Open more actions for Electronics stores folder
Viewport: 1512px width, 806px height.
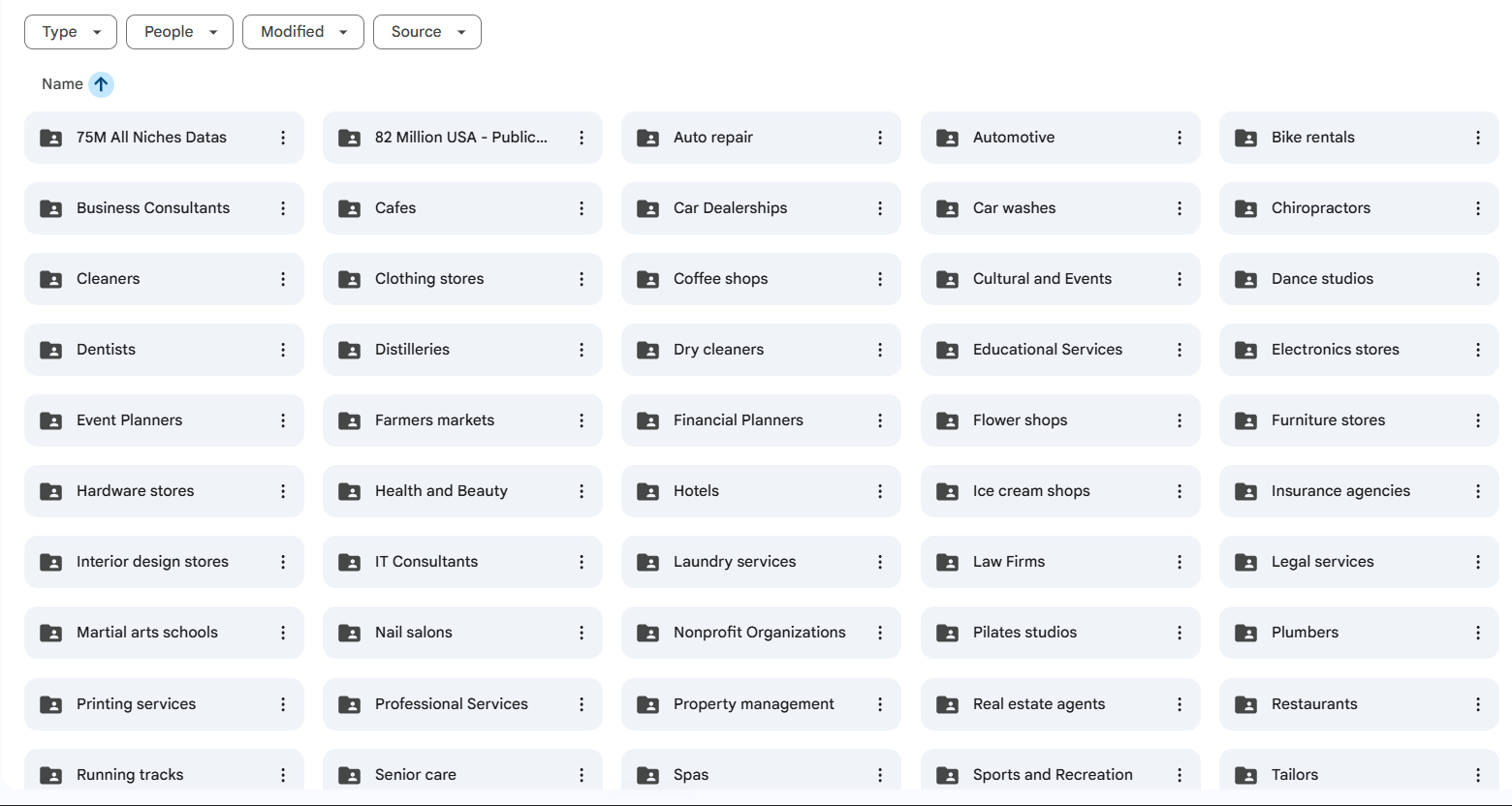pyautogui.click(x=1478, y=350)
